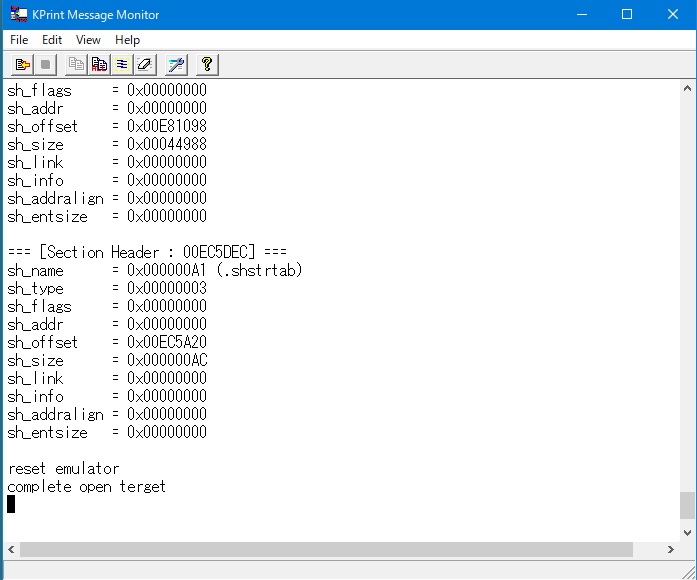Click the Section Header 00EC5DEC line

147,252
